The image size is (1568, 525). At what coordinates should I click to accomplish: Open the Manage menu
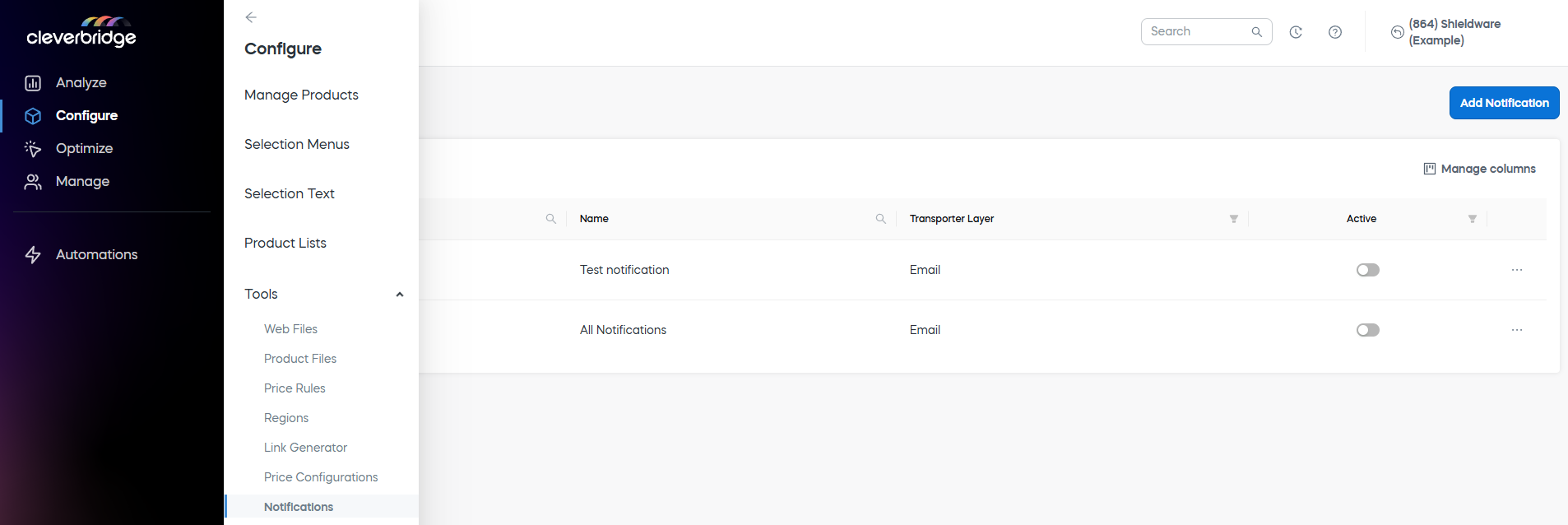pos(82,182)
